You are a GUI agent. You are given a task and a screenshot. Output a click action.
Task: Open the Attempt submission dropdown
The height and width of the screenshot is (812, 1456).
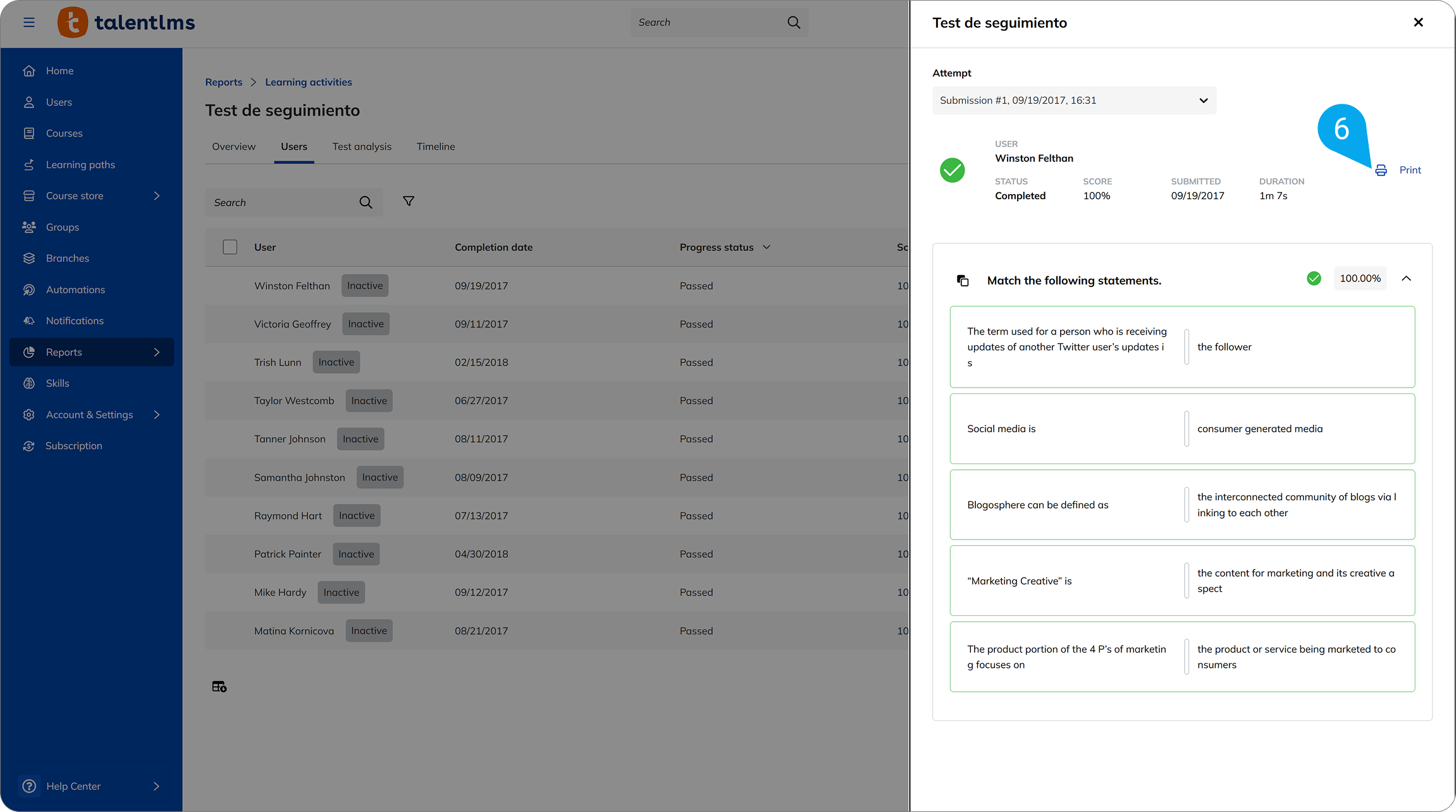(x=1074, y=101)
